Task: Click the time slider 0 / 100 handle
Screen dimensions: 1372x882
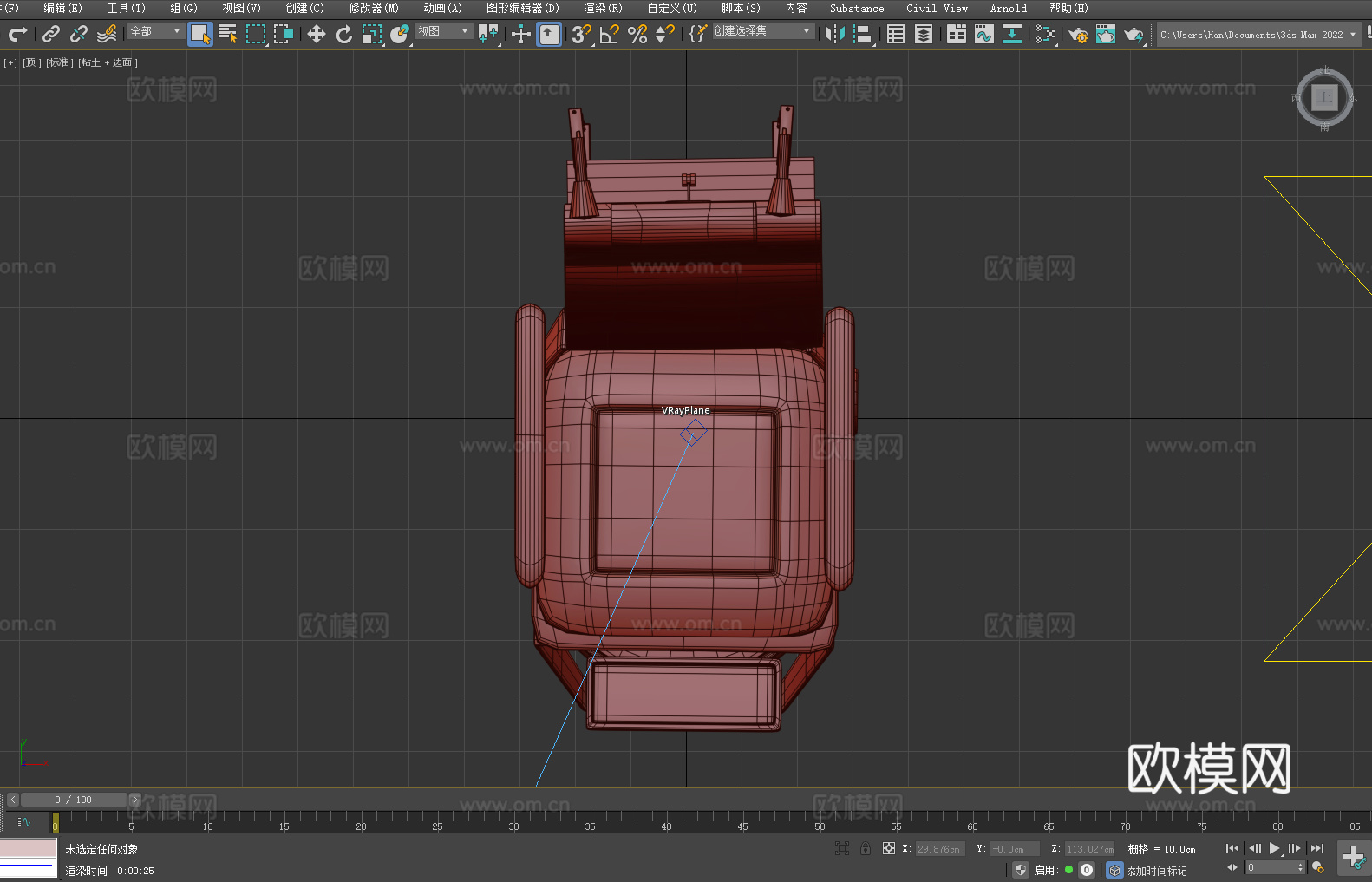Action: [74, 800]
